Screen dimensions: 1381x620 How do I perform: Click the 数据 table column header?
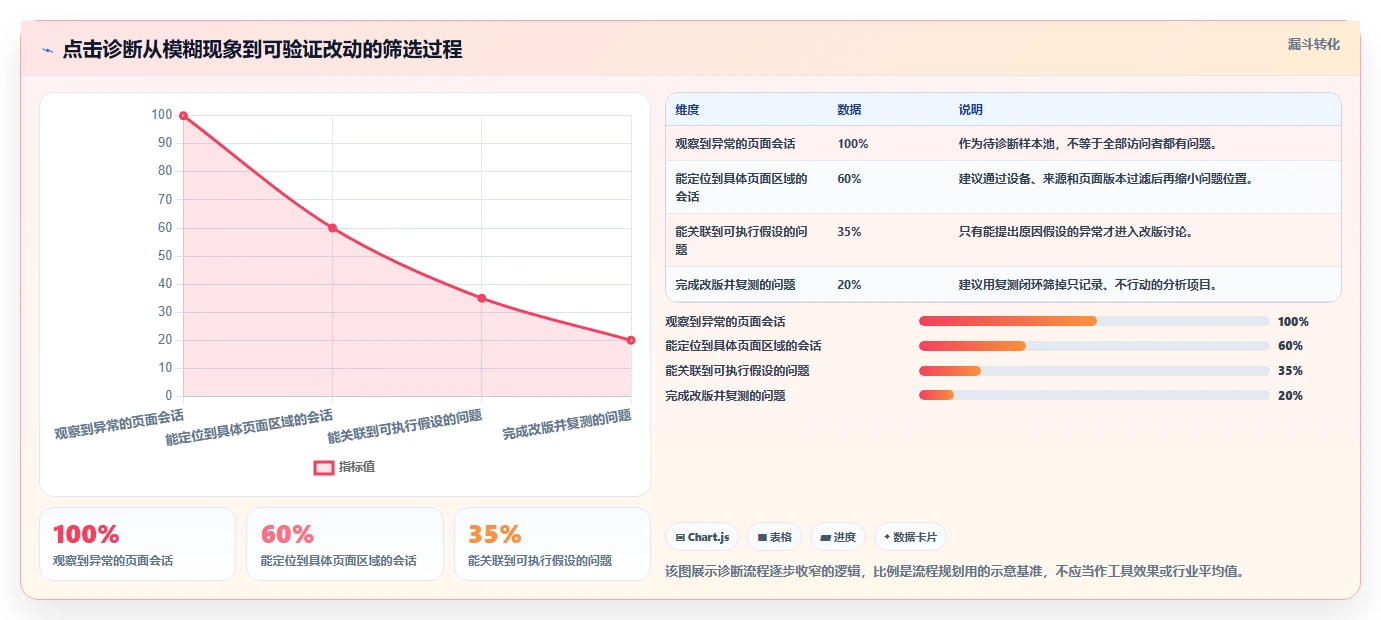[849, 110]
